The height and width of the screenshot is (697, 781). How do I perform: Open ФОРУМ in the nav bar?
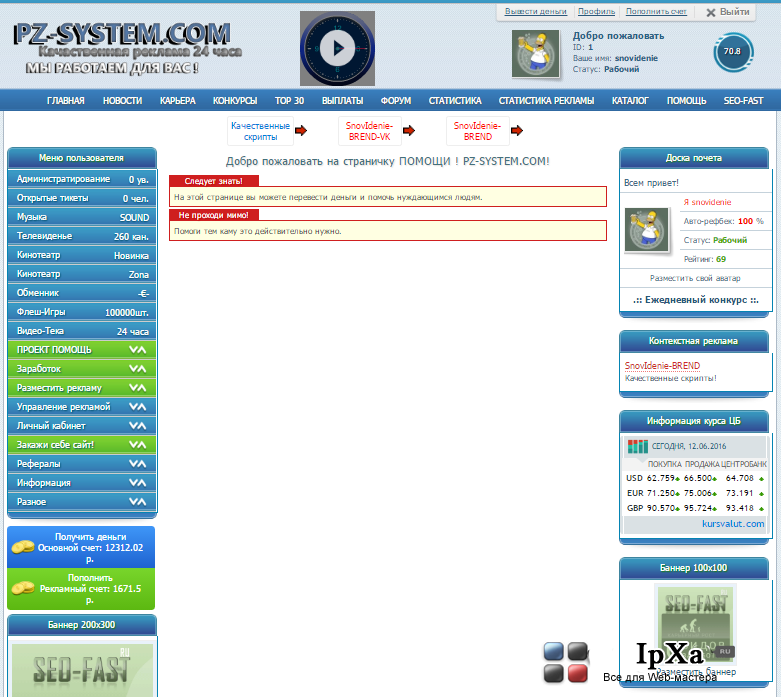tap(396, 101)
